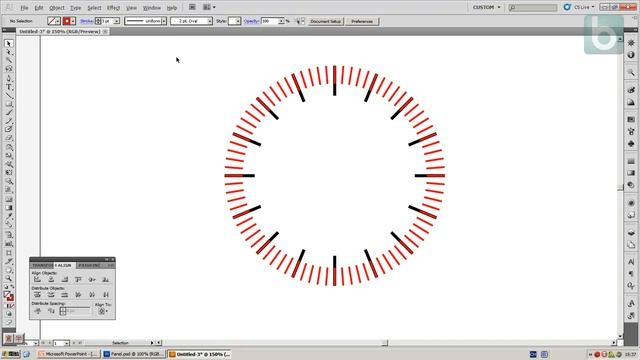640x360 pixels.
Task: Click Vertical Align Center in Align panel
Action: [x=92, y=280]
